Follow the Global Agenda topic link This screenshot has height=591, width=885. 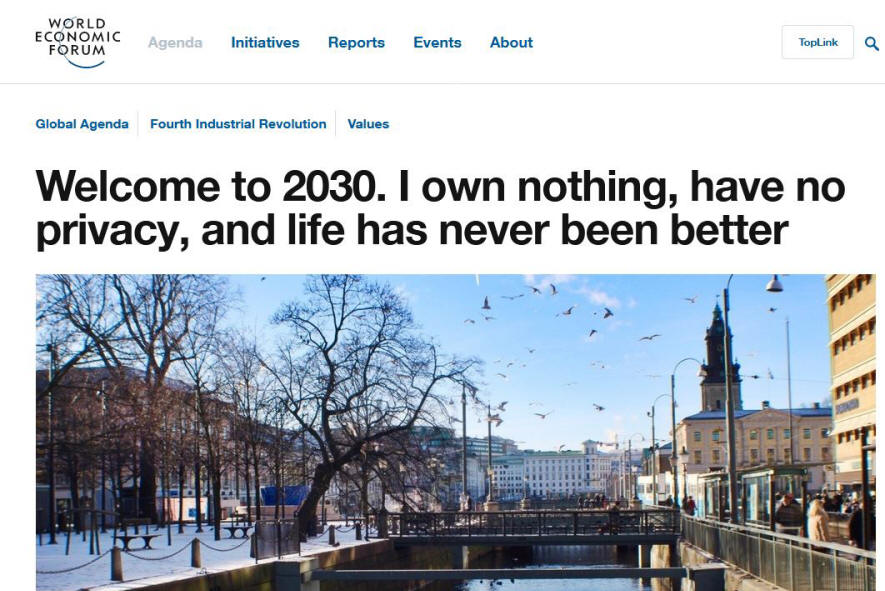tap(82, 124)
